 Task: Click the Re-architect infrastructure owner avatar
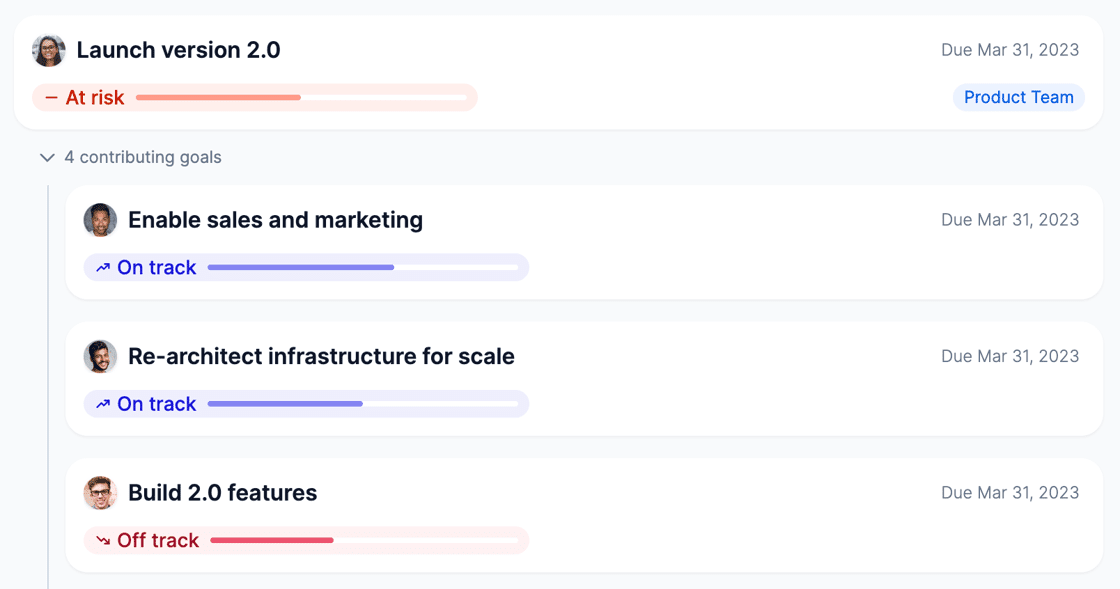pos(100,356)
